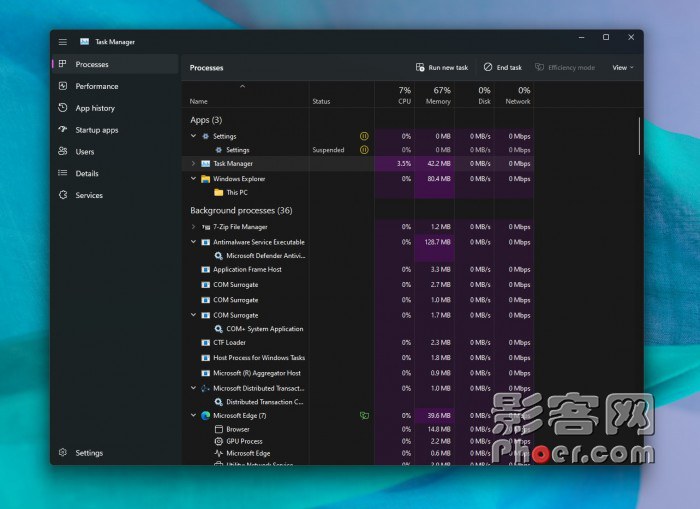
Task: Switch to the Details page
Action: pos(116,173)
